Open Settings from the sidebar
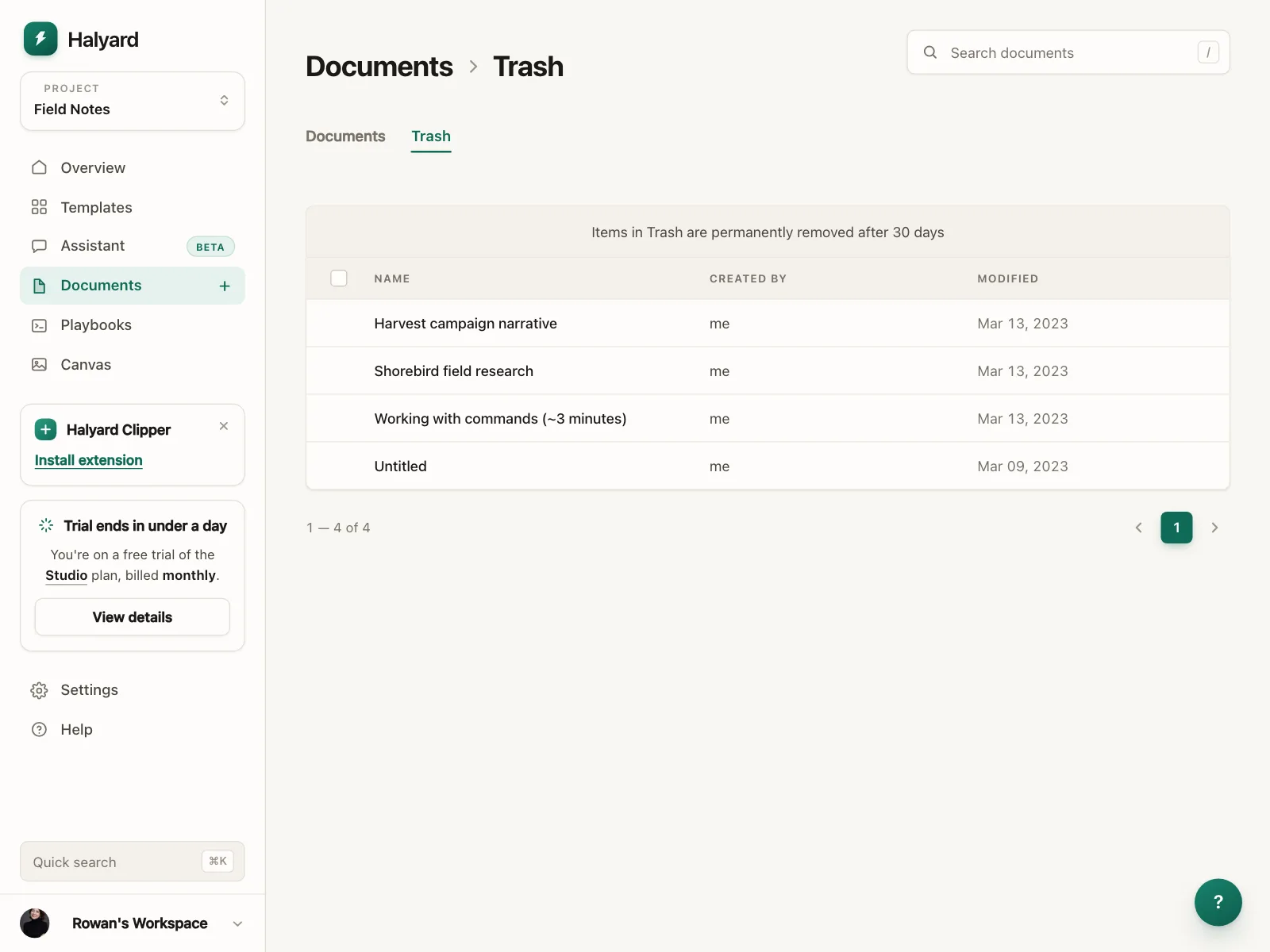Image resolution: width=1270 pixels, height=952 pixels. pos(133,690)
